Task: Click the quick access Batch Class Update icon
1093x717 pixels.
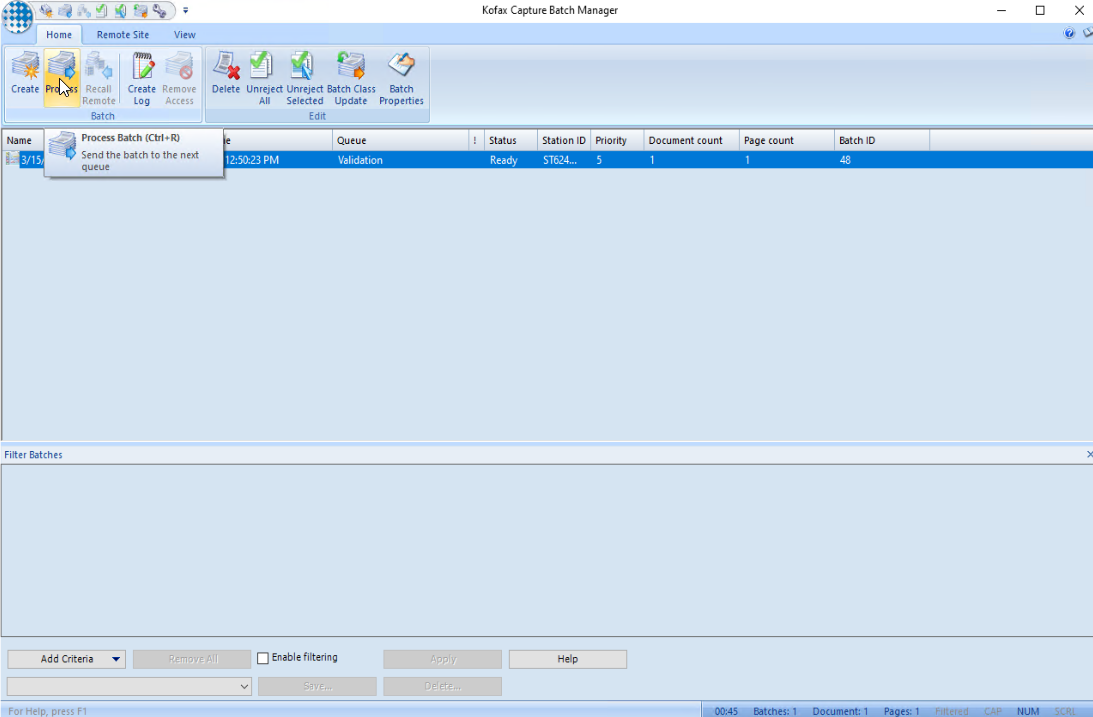Action: pos(140,10)
